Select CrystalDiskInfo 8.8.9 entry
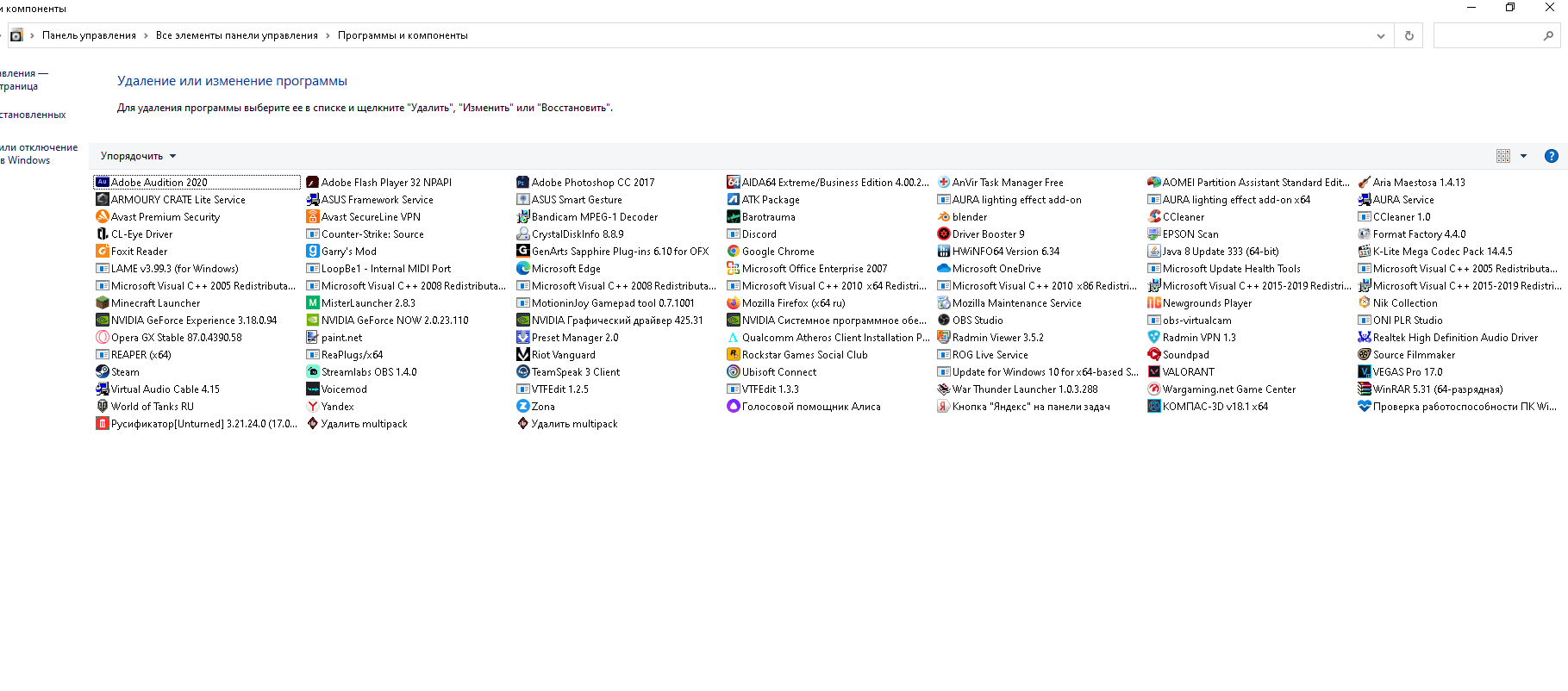Screen dimensions: 1568x691 (x=570, y=233)
